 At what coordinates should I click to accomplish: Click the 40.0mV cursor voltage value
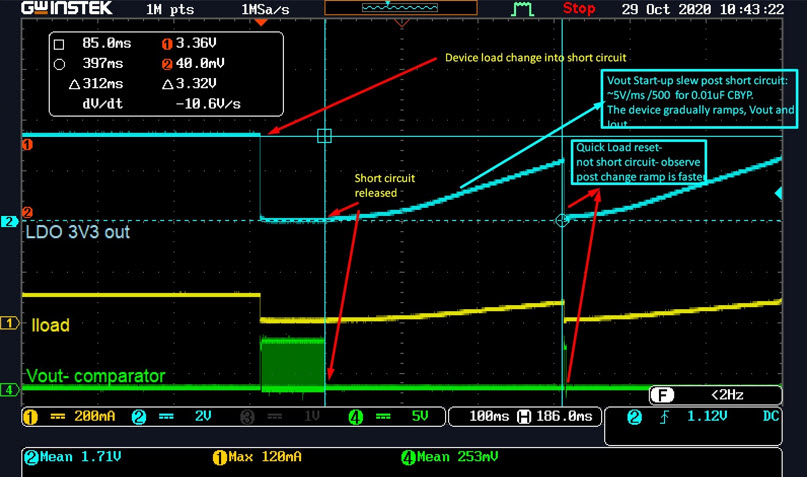[200, 64]
